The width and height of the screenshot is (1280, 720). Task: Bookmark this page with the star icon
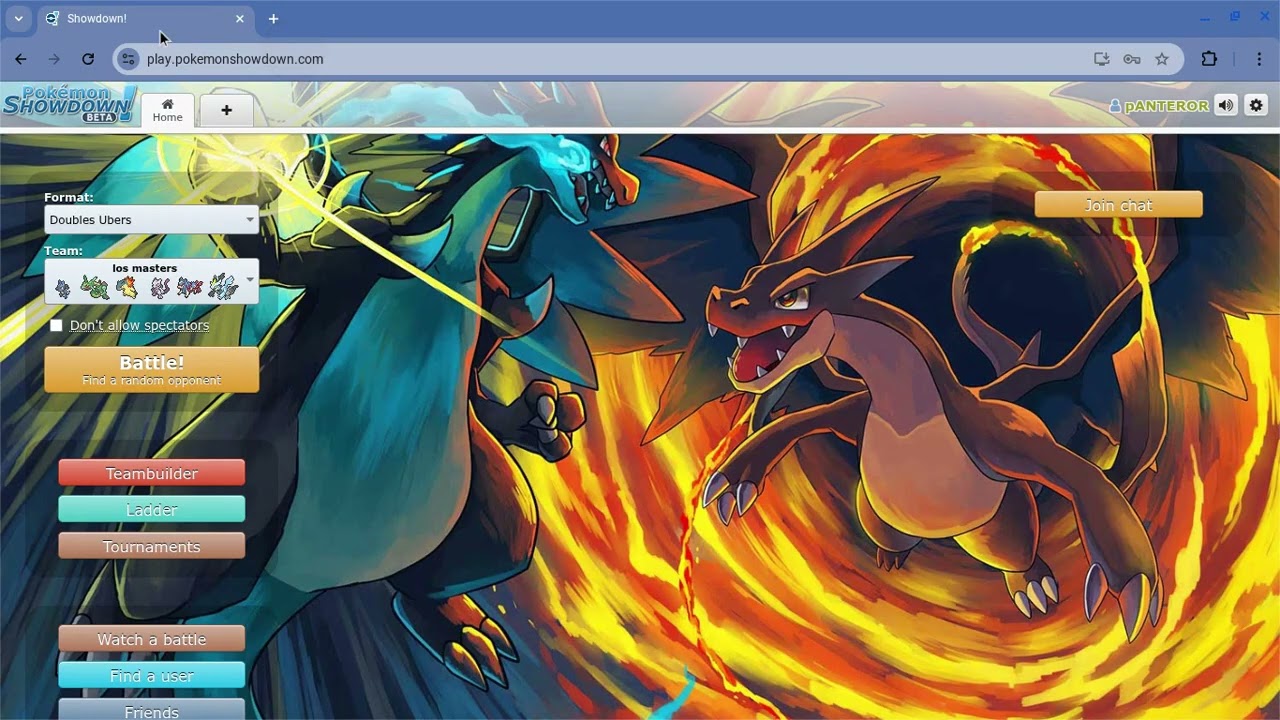tap(1162, 59)
